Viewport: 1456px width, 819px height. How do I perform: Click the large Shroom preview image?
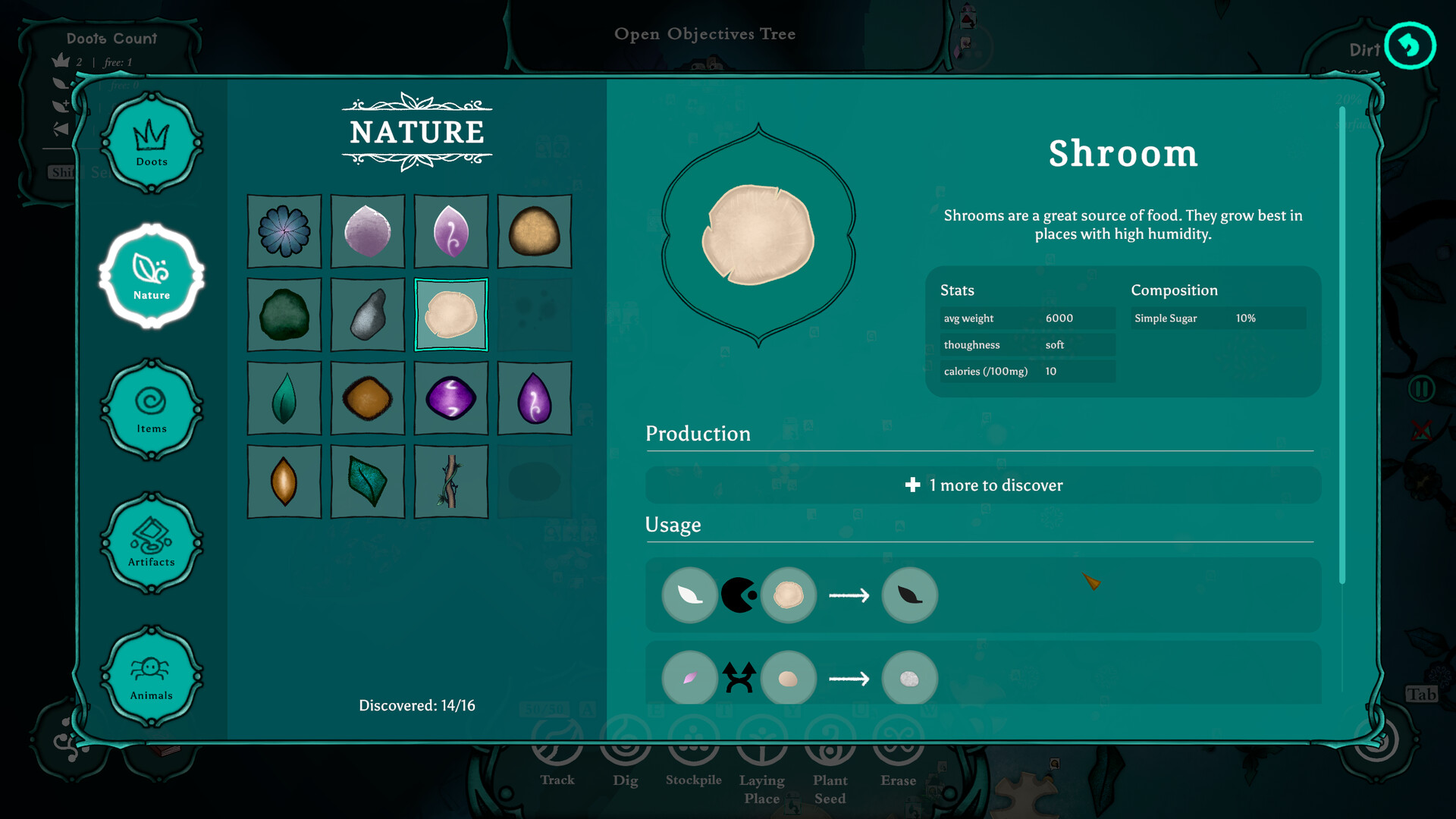click(x=758, y=235)
